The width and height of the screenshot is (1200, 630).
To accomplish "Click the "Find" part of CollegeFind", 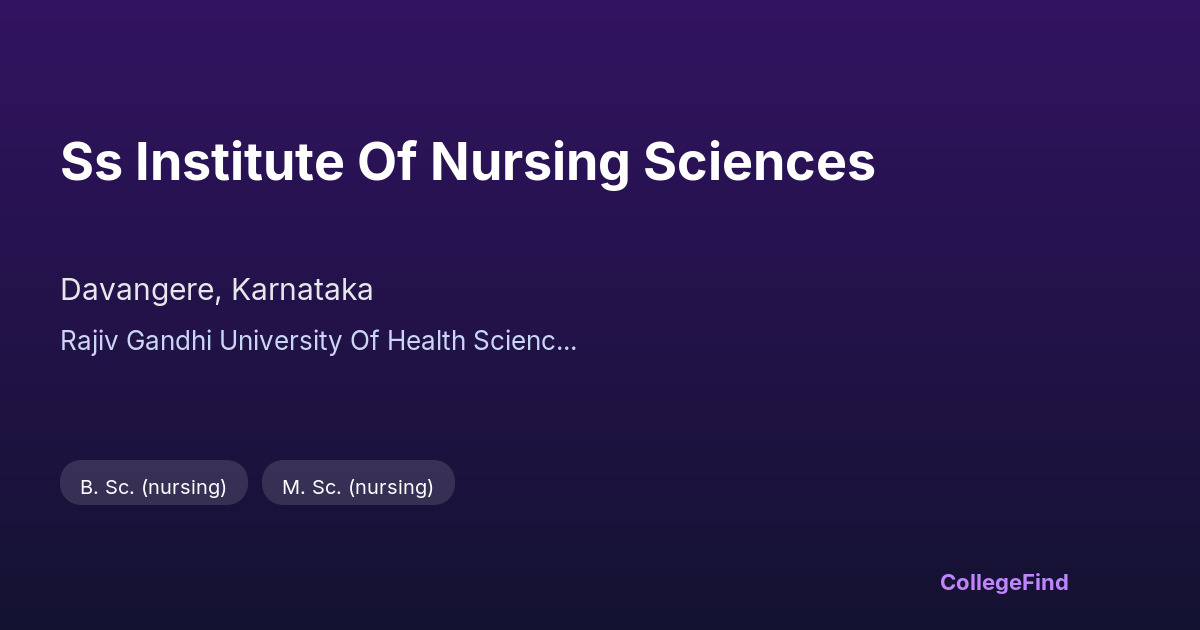I will pyautogui.click(x=1046, y=582).
